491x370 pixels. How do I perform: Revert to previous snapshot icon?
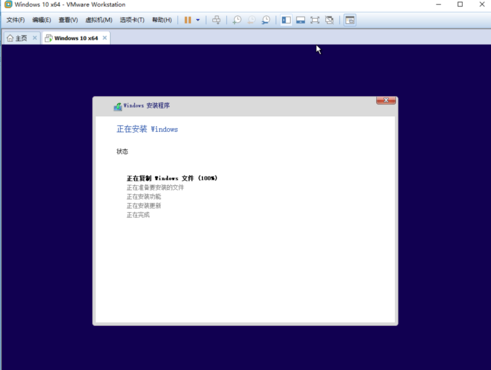tap(251, 20)
